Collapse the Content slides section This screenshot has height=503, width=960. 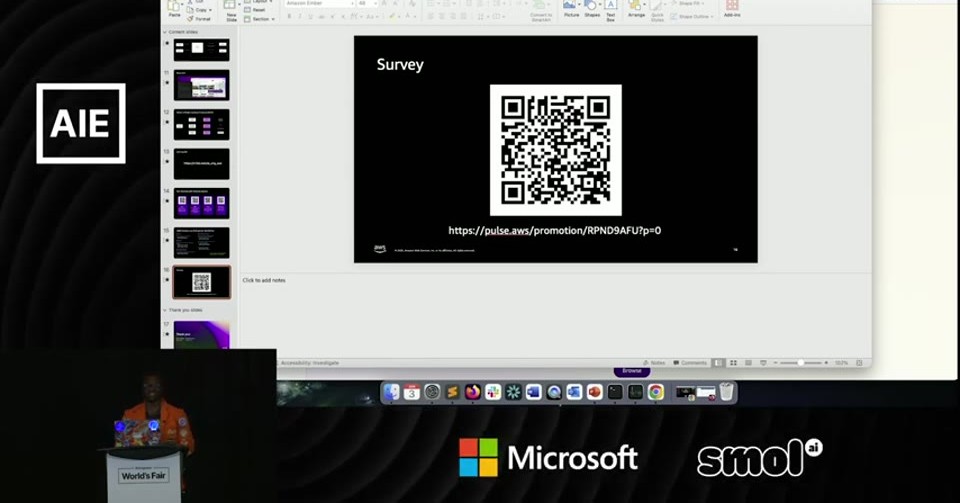click(x=165, y=32)
